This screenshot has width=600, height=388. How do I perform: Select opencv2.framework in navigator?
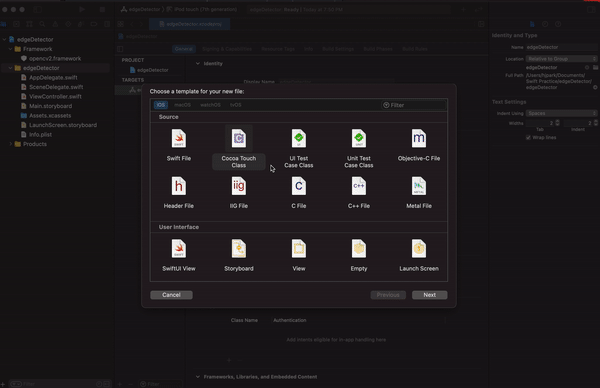point(55,59)
